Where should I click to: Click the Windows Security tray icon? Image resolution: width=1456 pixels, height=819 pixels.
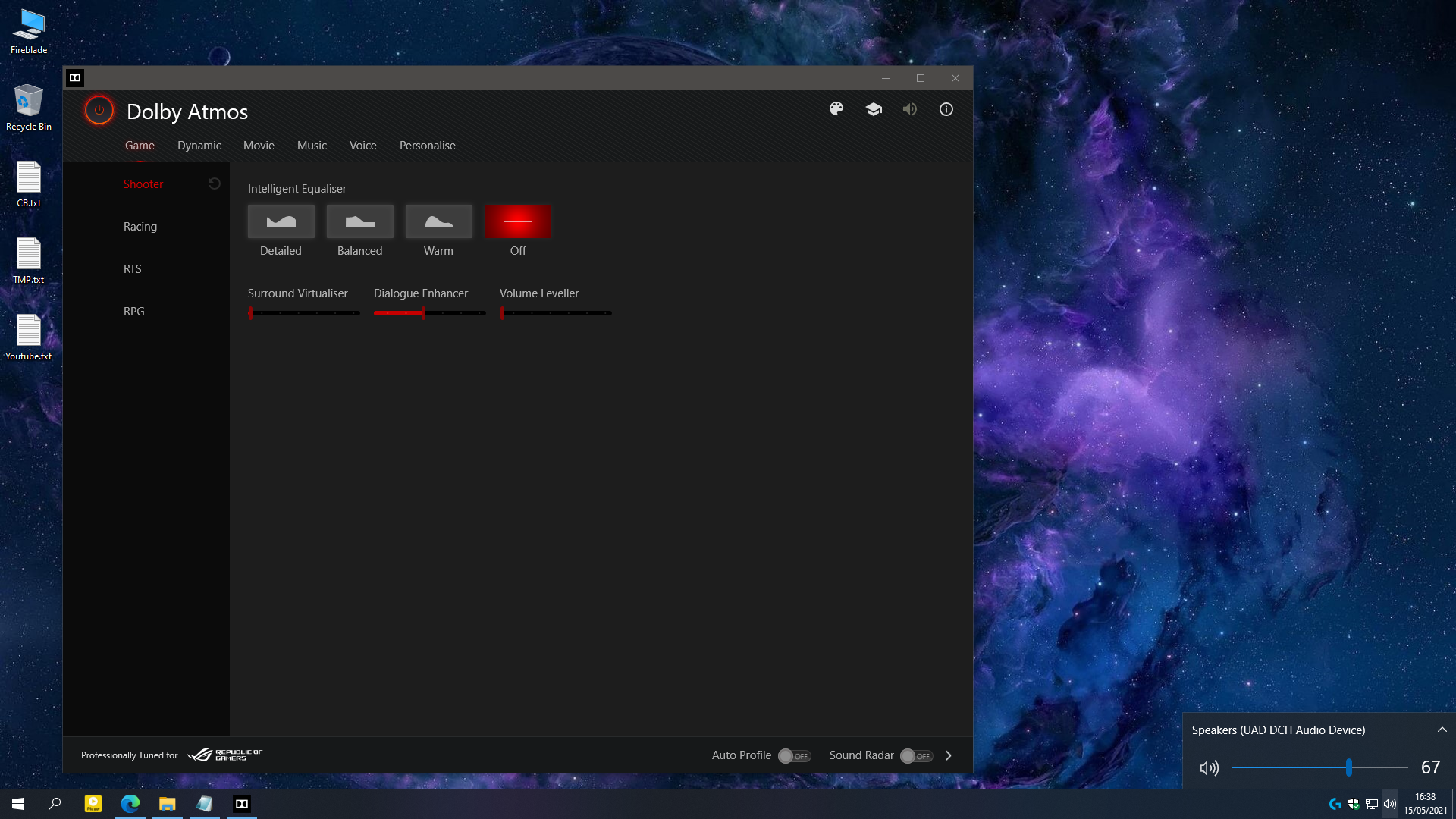tap(1354, 804)
